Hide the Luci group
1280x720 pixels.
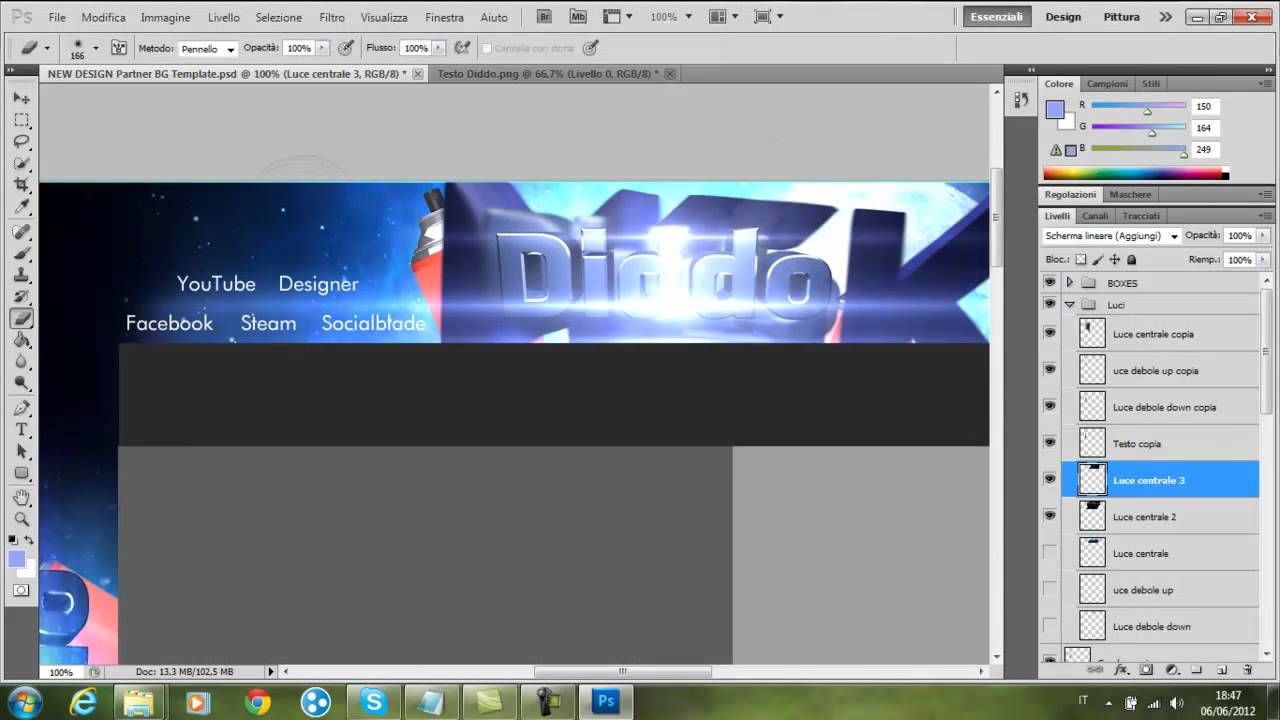[x=1049, y=304]
